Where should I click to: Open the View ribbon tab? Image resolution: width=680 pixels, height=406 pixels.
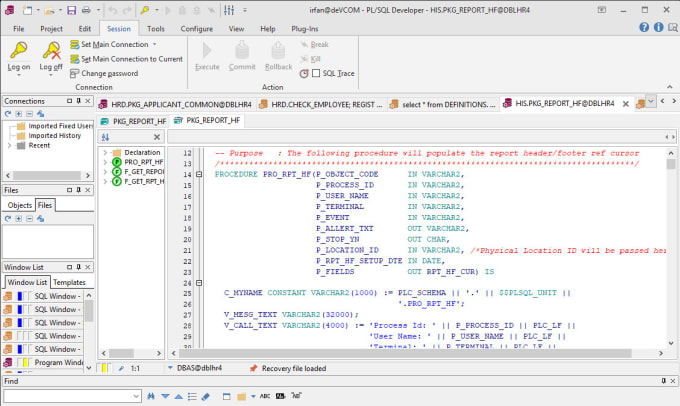coord(236,29)
